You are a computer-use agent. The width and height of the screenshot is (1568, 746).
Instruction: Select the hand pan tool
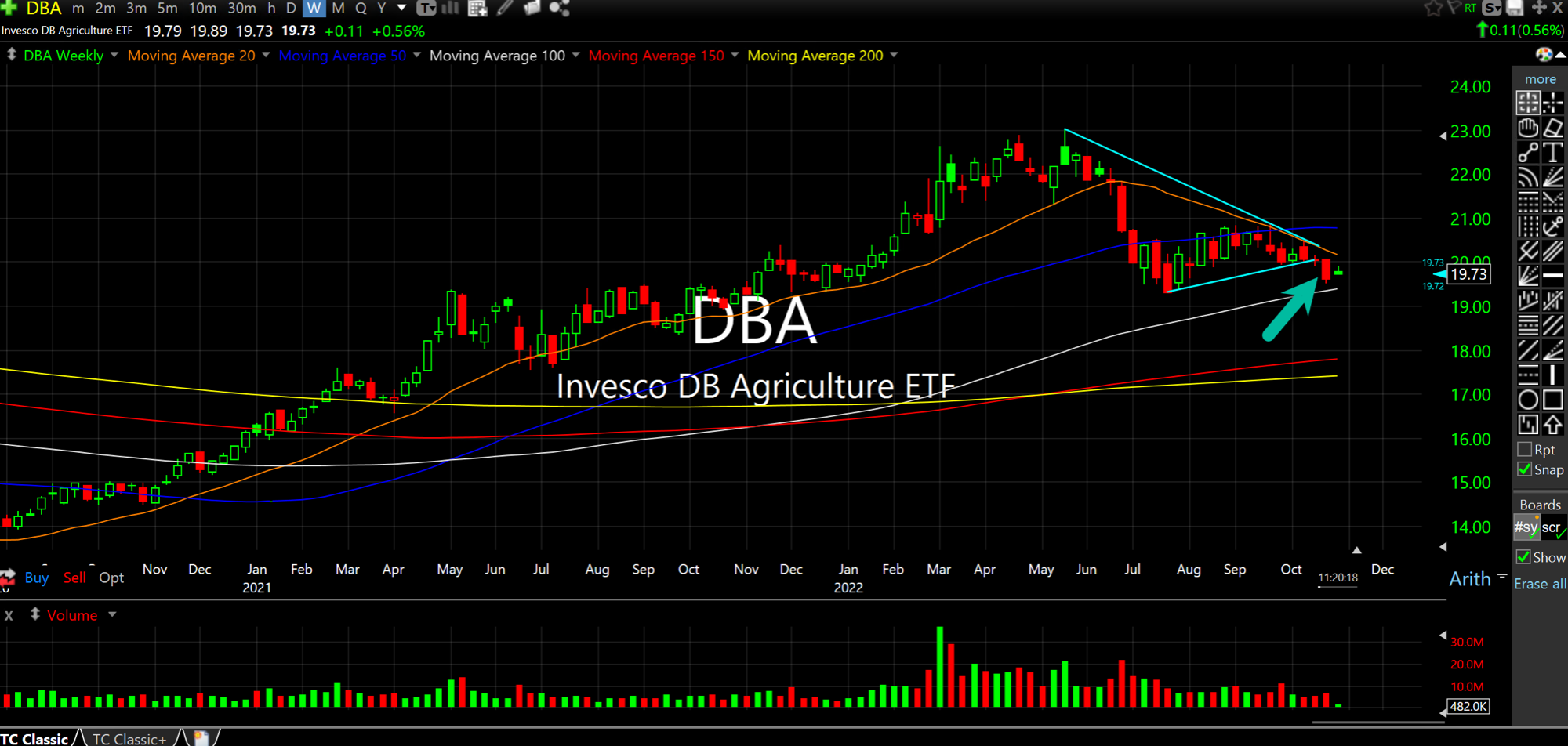(1528, 128)
